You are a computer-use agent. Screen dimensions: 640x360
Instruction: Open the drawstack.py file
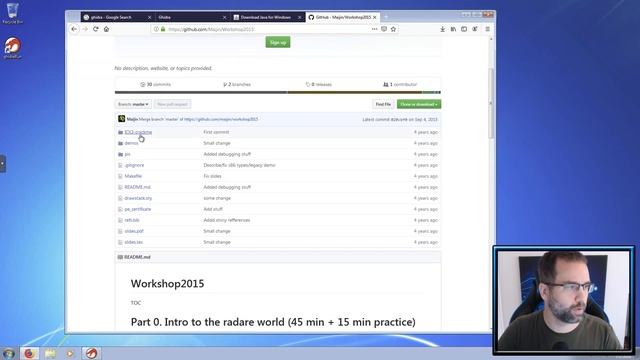coord(138,198)
